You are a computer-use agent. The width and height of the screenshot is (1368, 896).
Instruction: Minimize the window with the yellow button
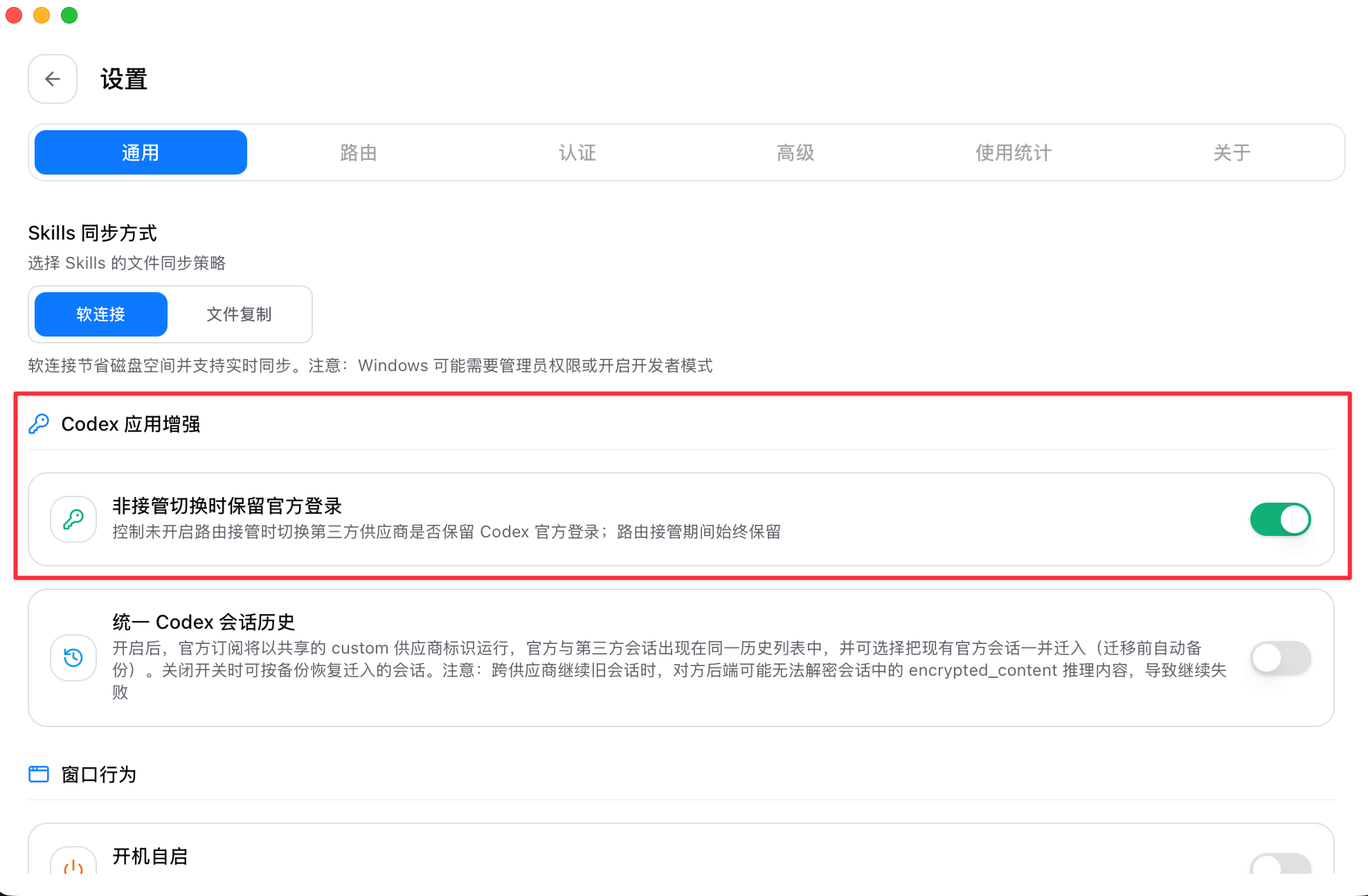42,15
